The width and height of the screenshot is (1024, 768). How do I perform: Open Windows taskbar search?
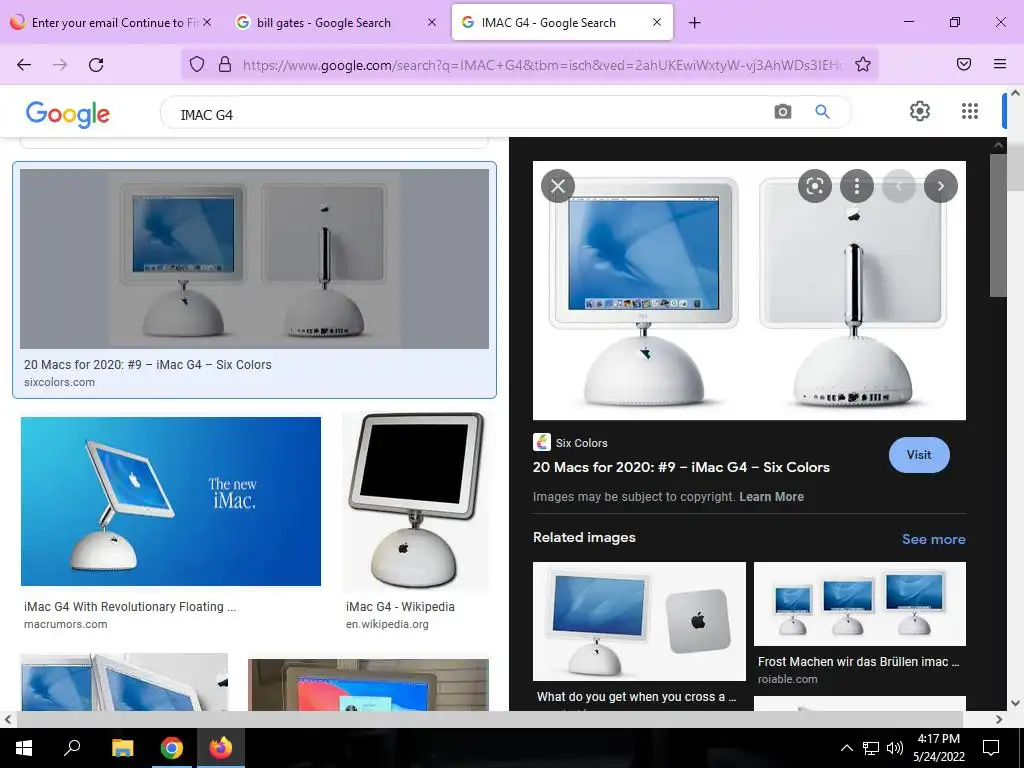click(x=72, y=748)
